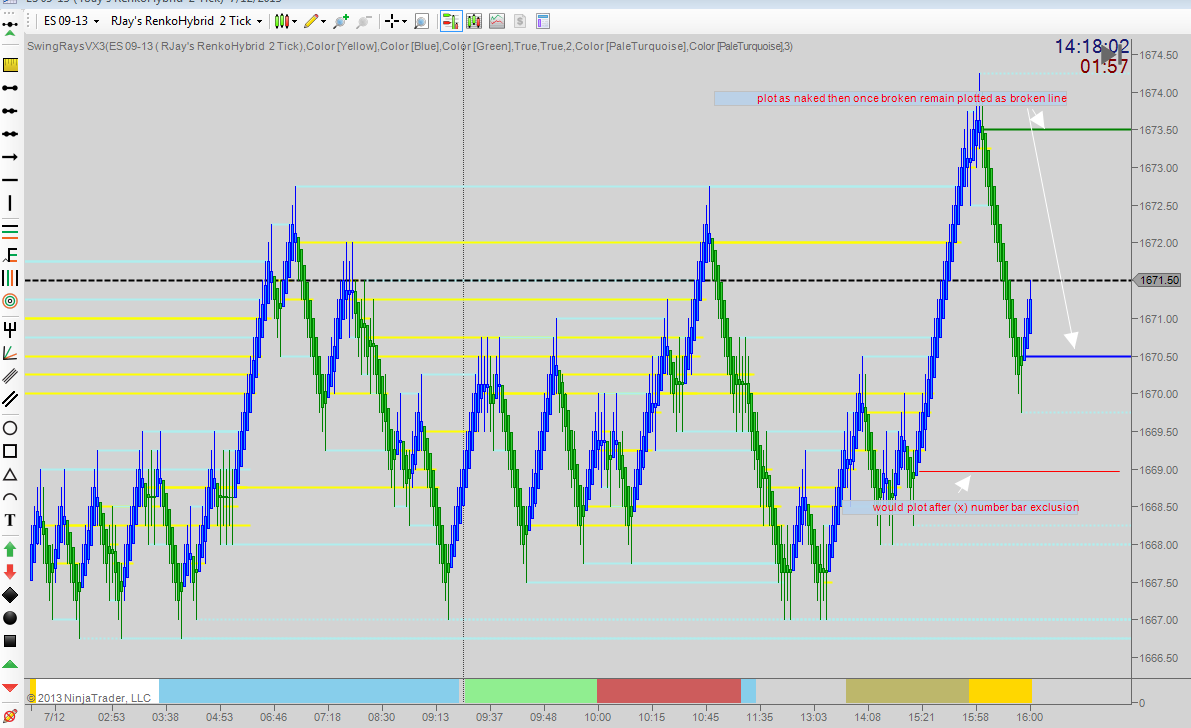Viewport: 1191px width, 728px height.
Task: Select the green Arrow Up marker
Action: tap(10, 549)
